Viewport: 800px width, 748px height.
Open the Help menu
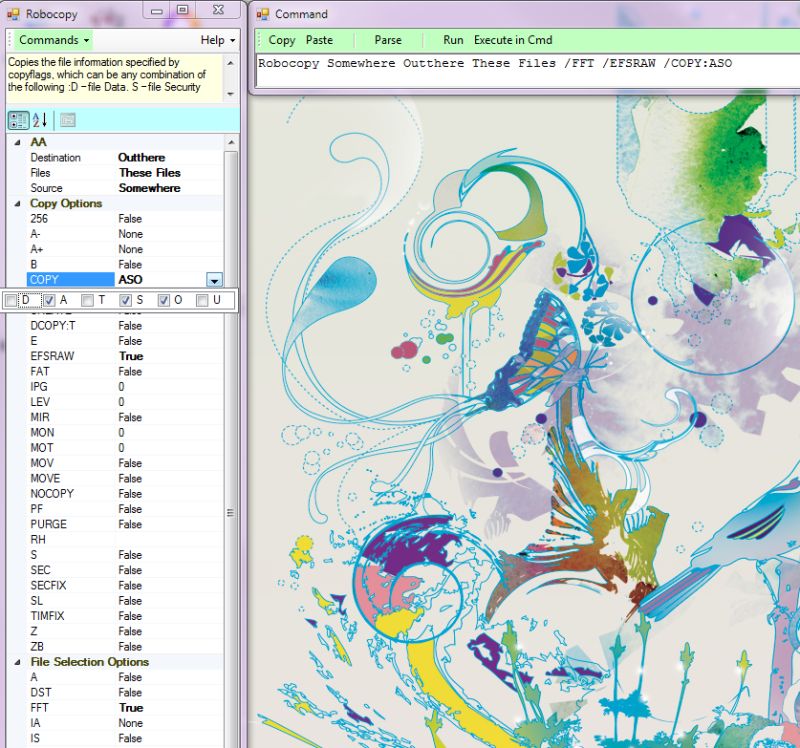click(x=215, y=40)
